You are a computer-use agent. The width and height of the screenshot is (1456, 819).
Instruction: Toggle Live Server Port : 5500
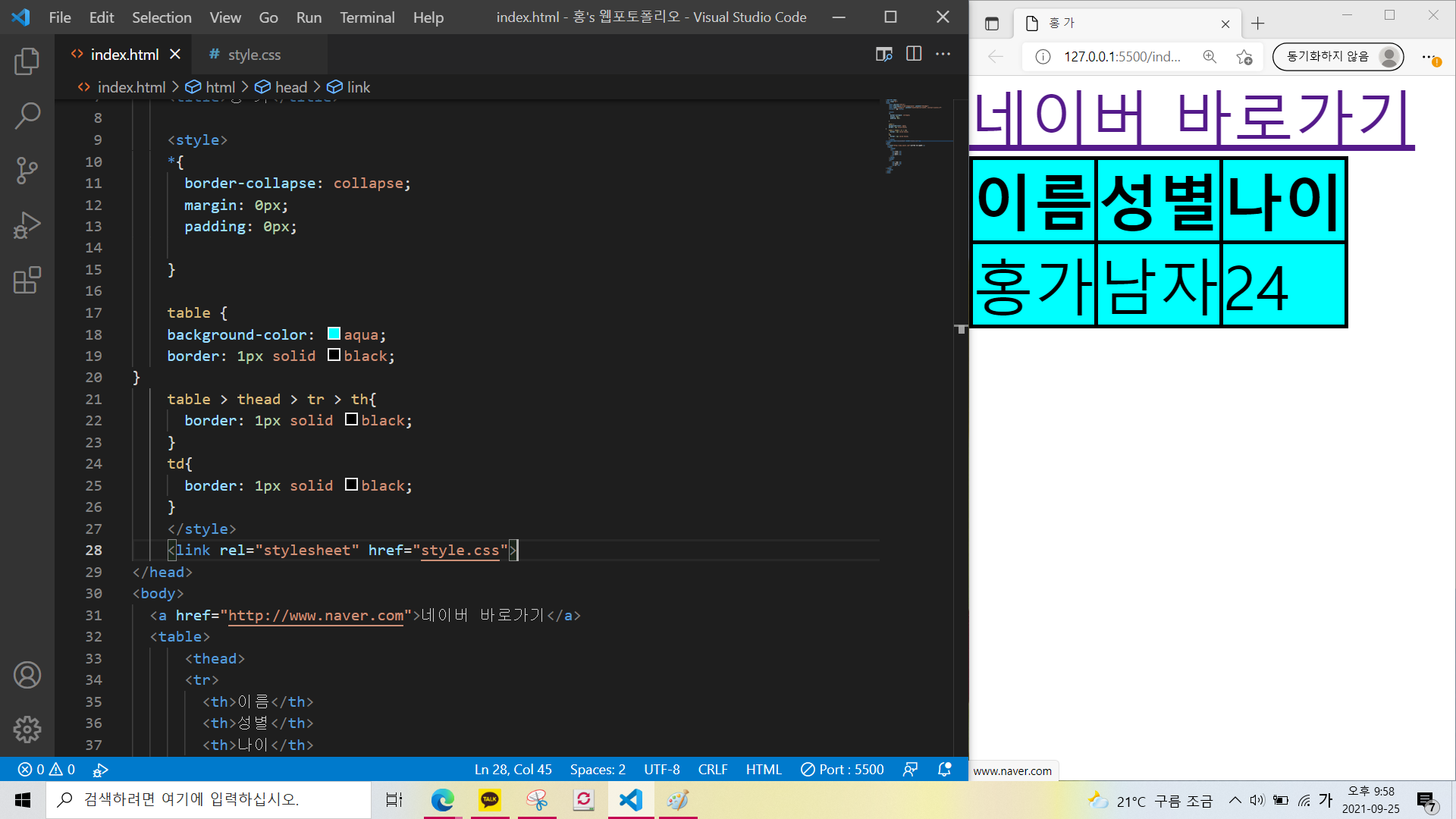pyautogui.click(x=843, y=769)
